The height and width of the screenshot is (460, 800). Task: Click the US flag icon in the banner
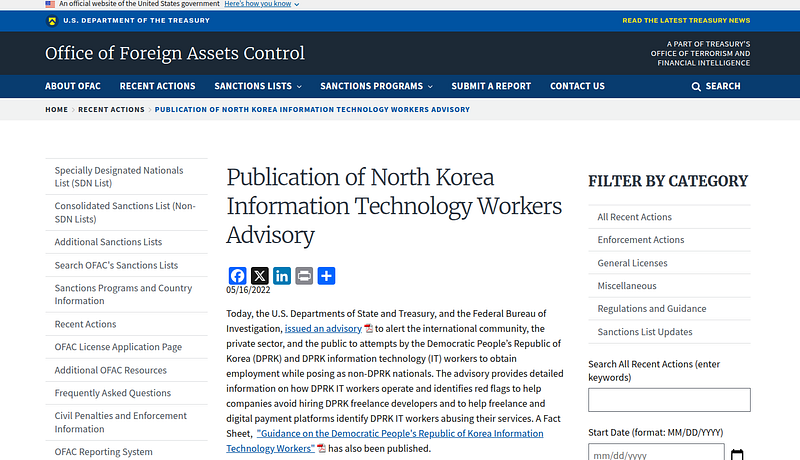pos(50,4)
